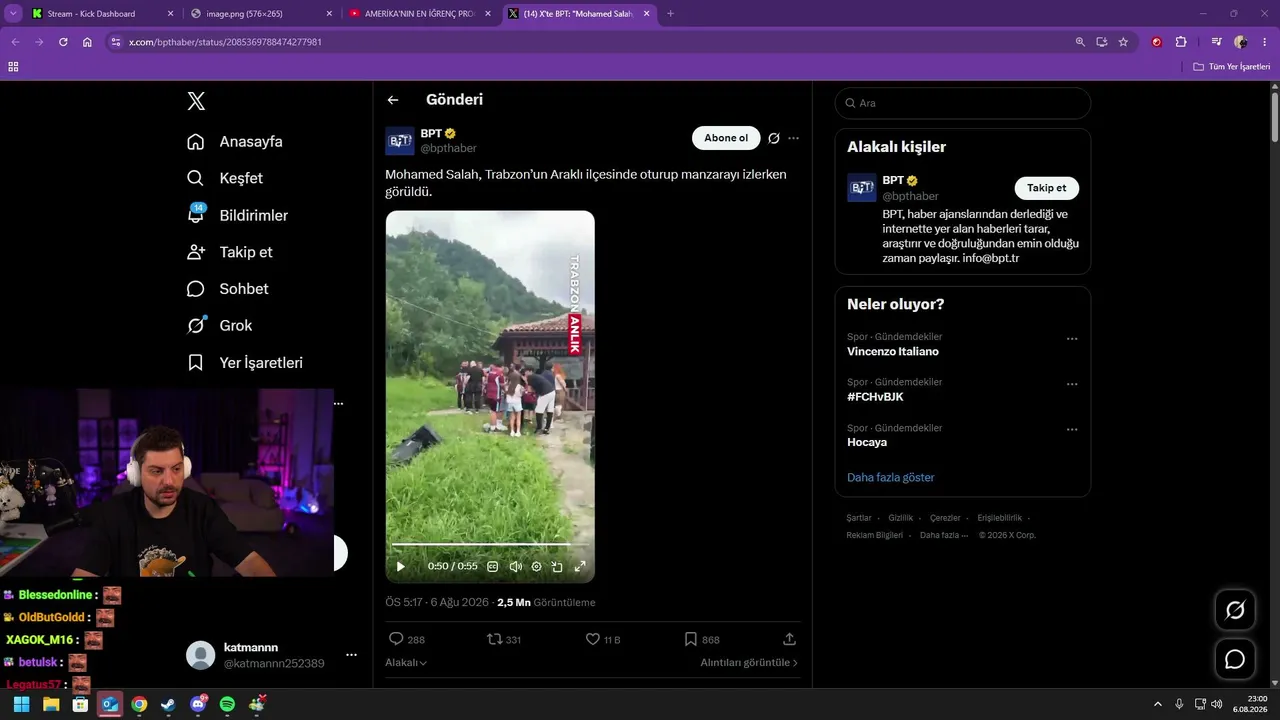Open the Hocaya trending topic
Image resolution: width=1280 pixels, height=720 pixels.
(x=867, y=442)
